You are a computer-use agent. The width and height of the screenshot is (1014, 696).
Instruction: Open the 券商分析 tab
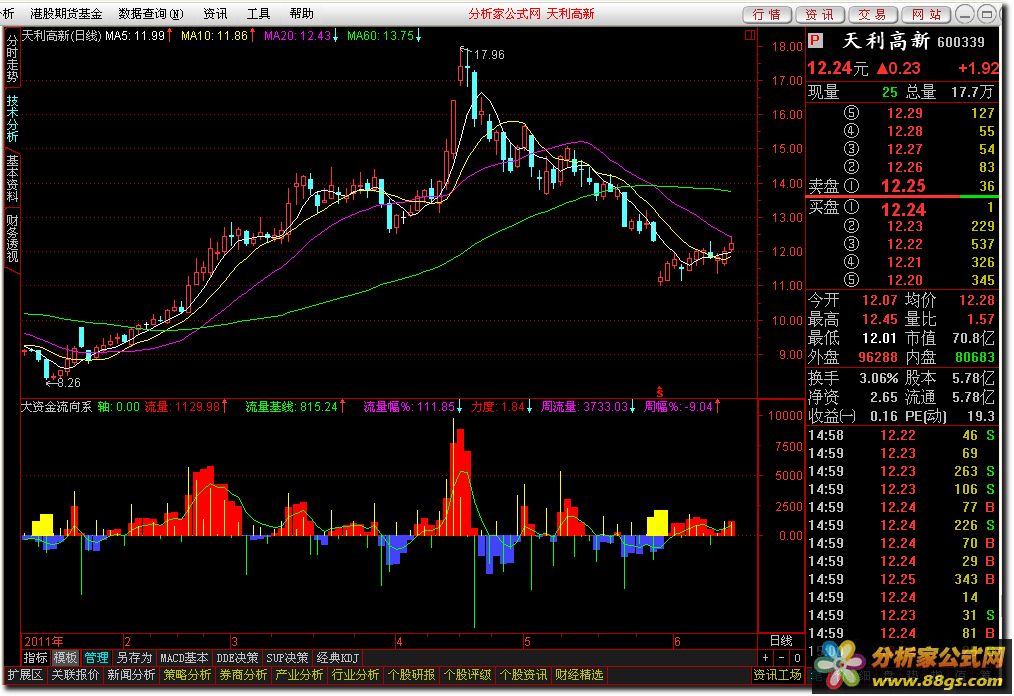(243, 675)
